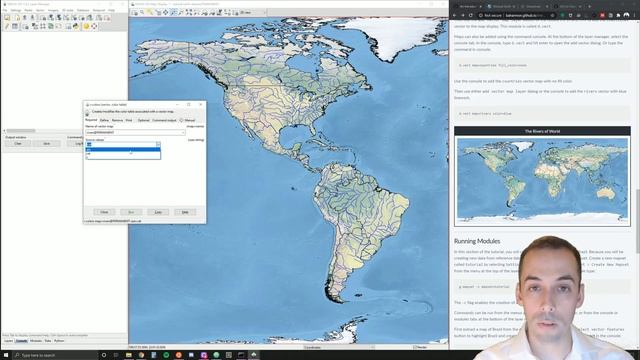The image size is (640, 360).
Task: Open attribute table icon in Layer Manager
Action: (x=15, y=26)
